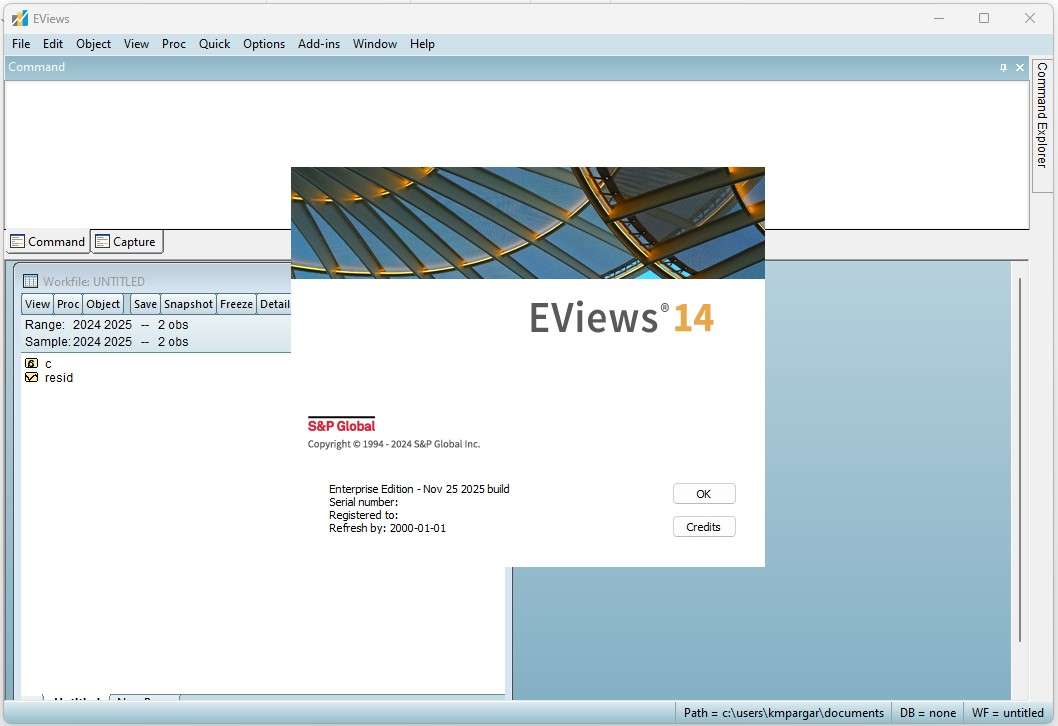Click the workfile grid icon beside UNTITLED

(30, 281)
